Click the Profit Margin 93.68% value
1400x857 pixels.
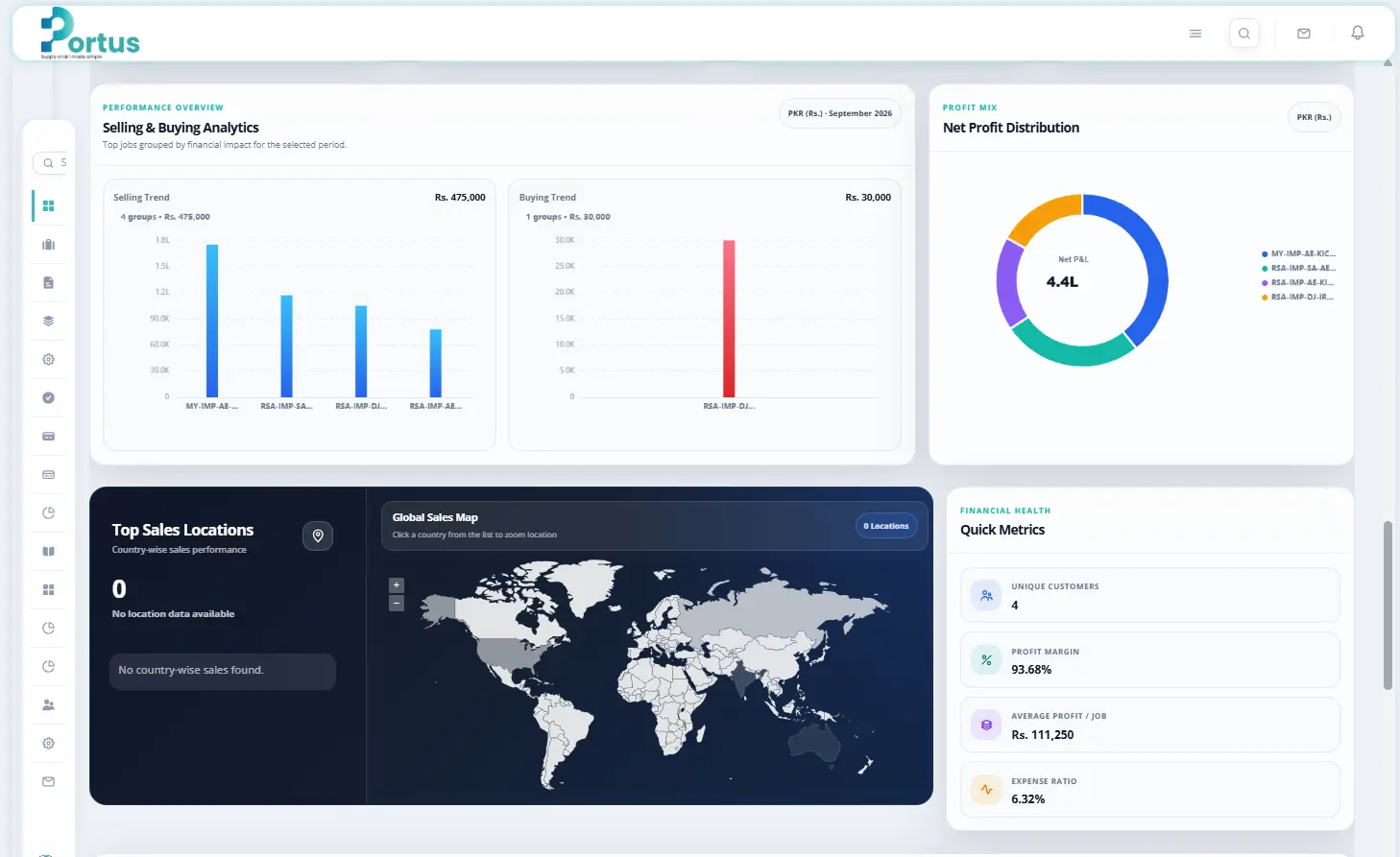click(1031, 670)
